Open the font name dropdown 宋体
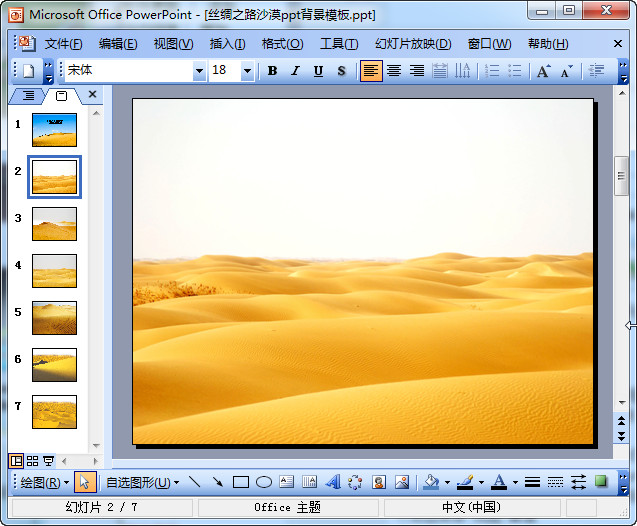 tap(199, 71)
